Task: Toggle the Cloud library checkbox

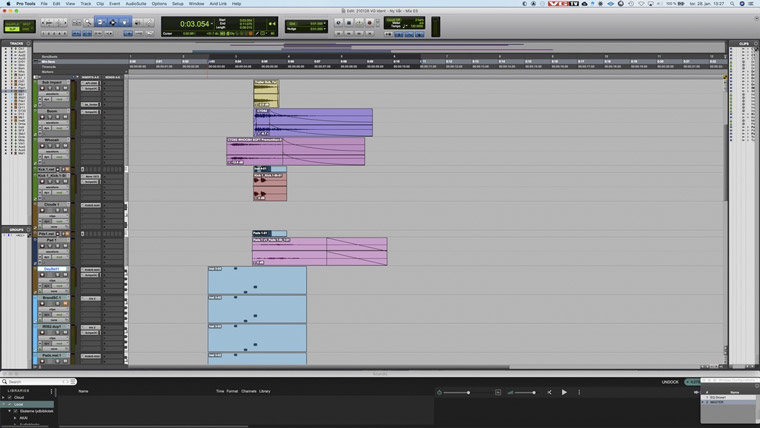Action: pyautogui.click(x=10, y=397)
